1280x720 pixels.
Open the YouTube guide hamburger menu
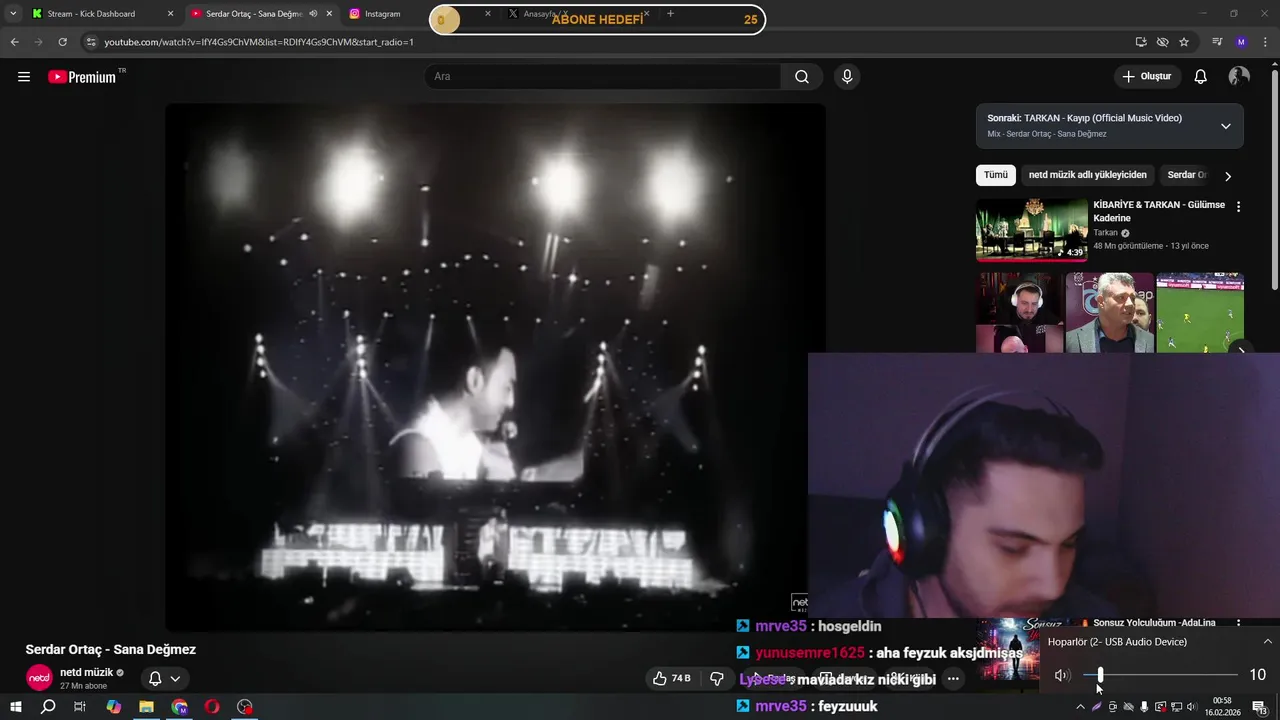click(x=24, y=77)
